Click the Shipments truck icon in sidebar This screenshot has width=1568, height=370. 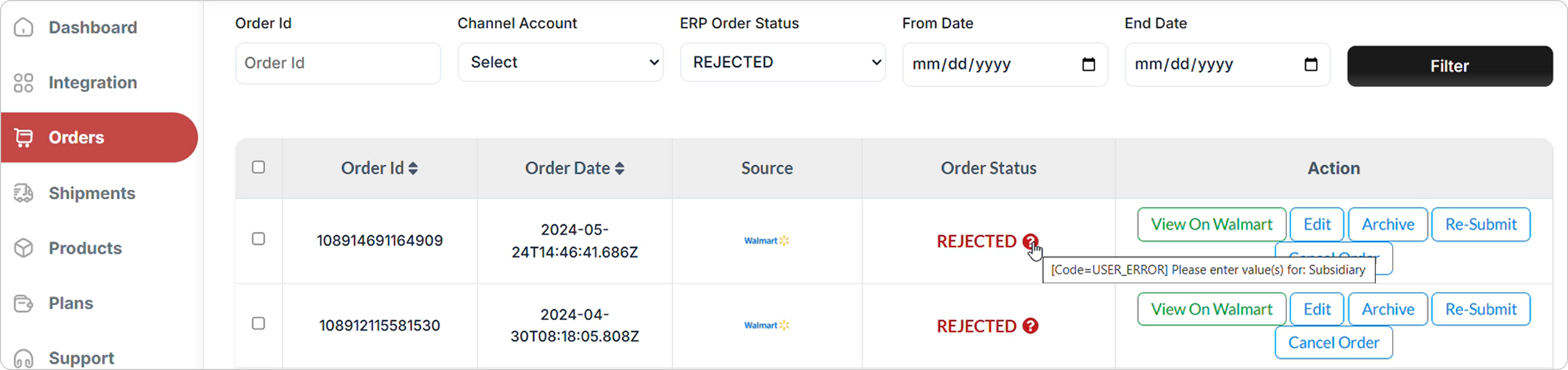(x=23, y=194)
